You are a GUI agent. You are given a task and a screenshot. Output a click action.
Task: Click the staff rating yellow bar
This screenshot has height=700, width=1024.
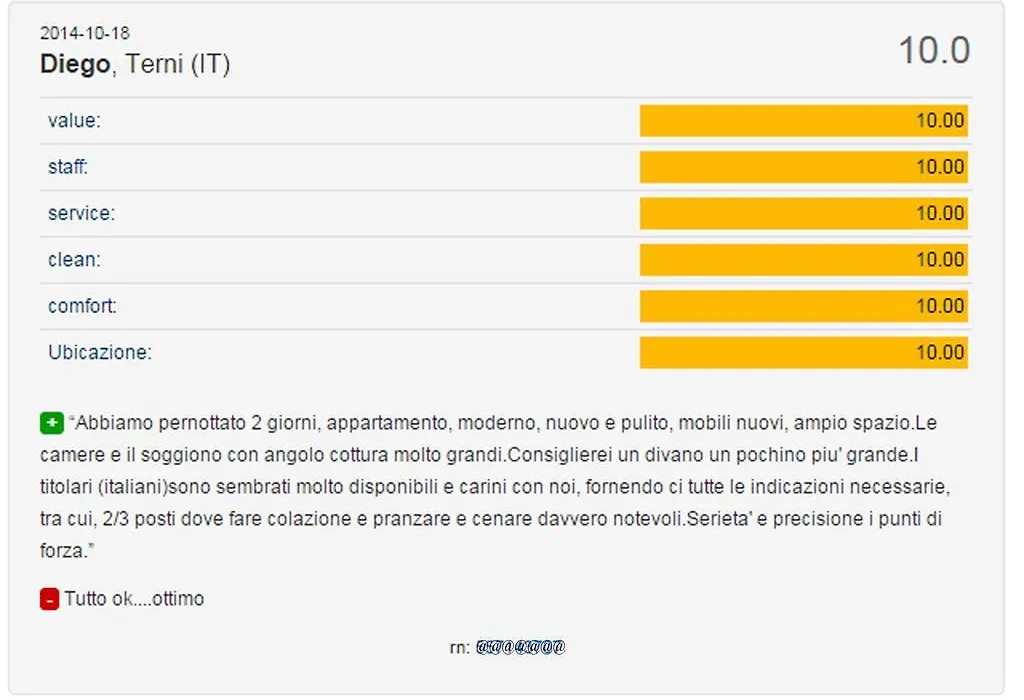tap(804, 167)
